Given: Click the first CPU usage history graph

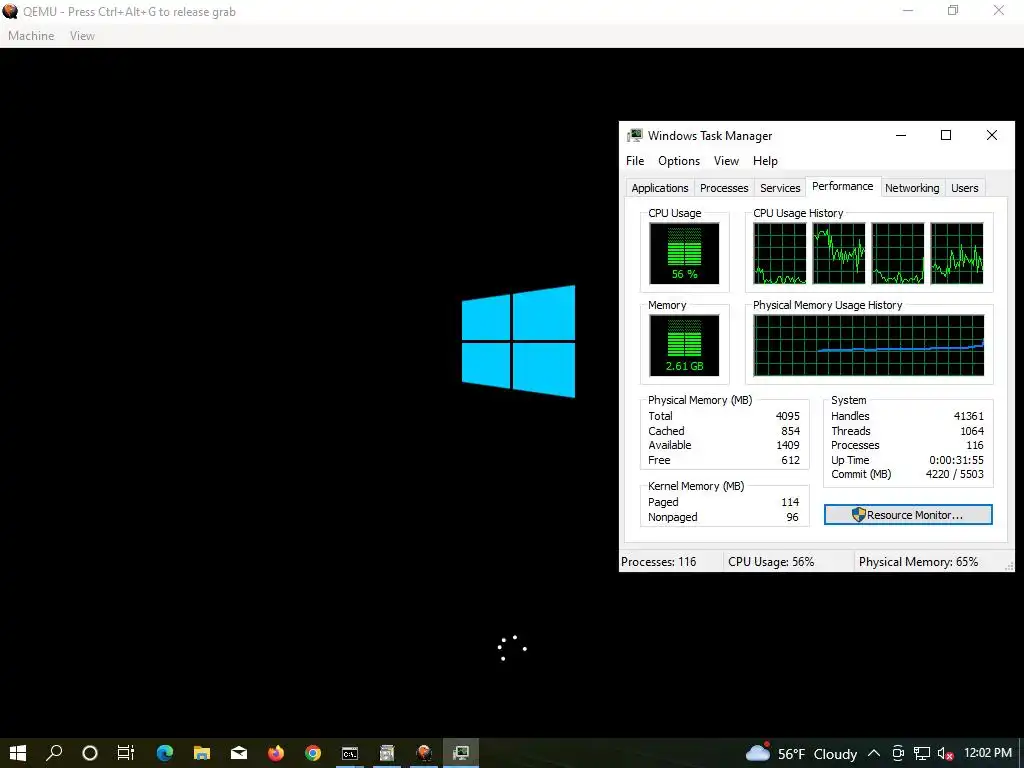Looking at the screenshot, I should pyautogui.click(x=779, y=253).
